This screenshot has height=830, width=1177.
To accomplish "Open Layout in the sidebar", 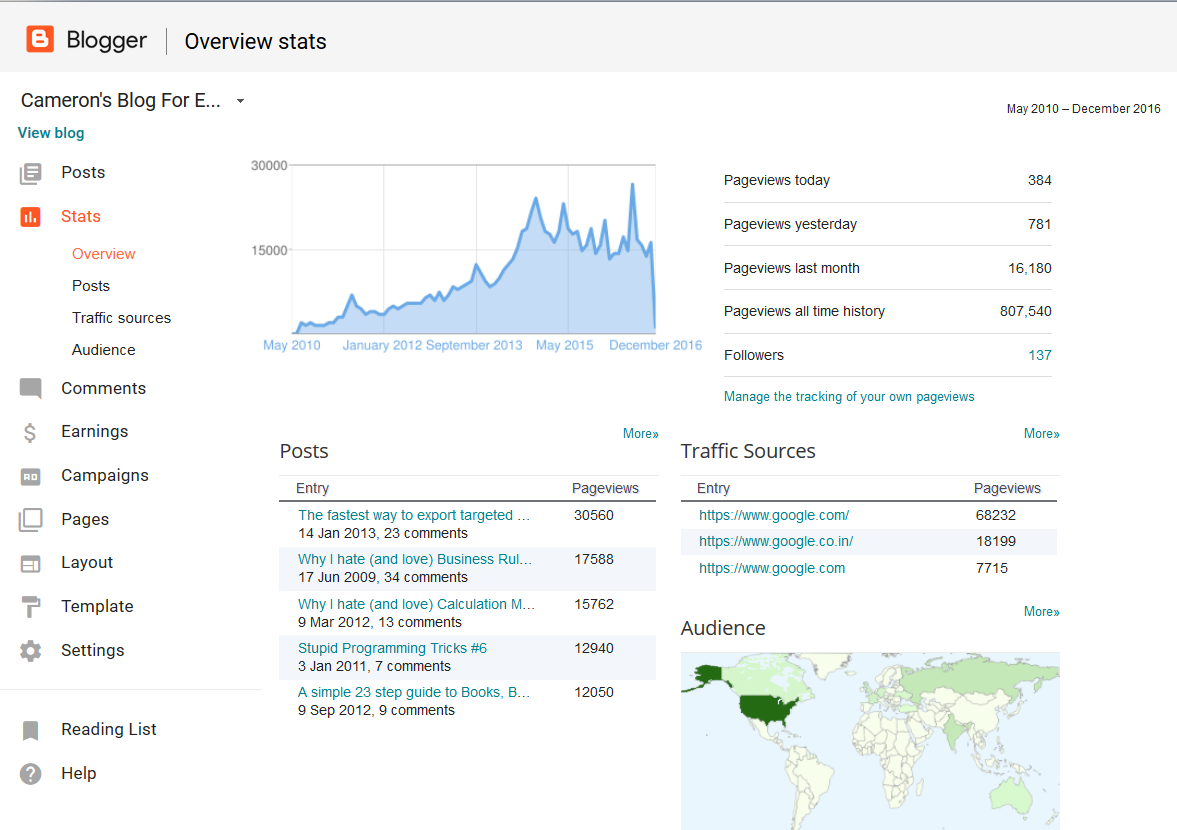I will pyautogui.click(x=87, y=563).
